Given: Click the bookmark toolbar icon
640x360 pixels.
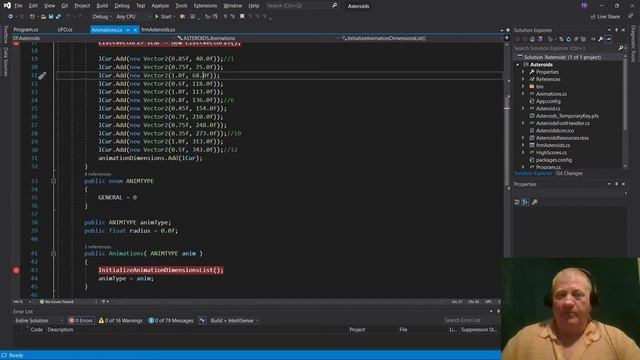Looking at the screenshot, I should click(242, 16).
